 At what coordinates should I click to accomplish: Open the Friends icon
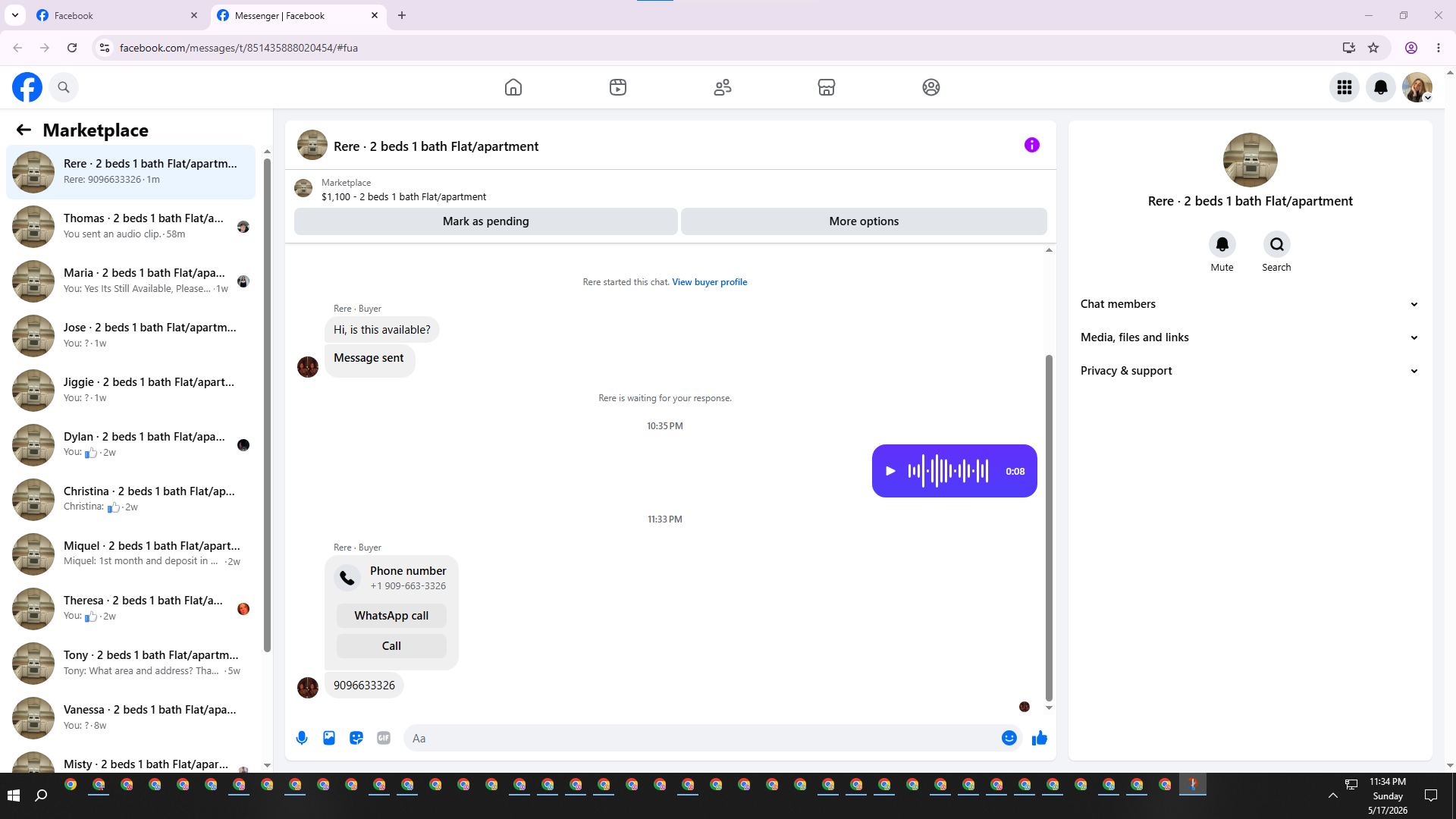coord(723,87)
